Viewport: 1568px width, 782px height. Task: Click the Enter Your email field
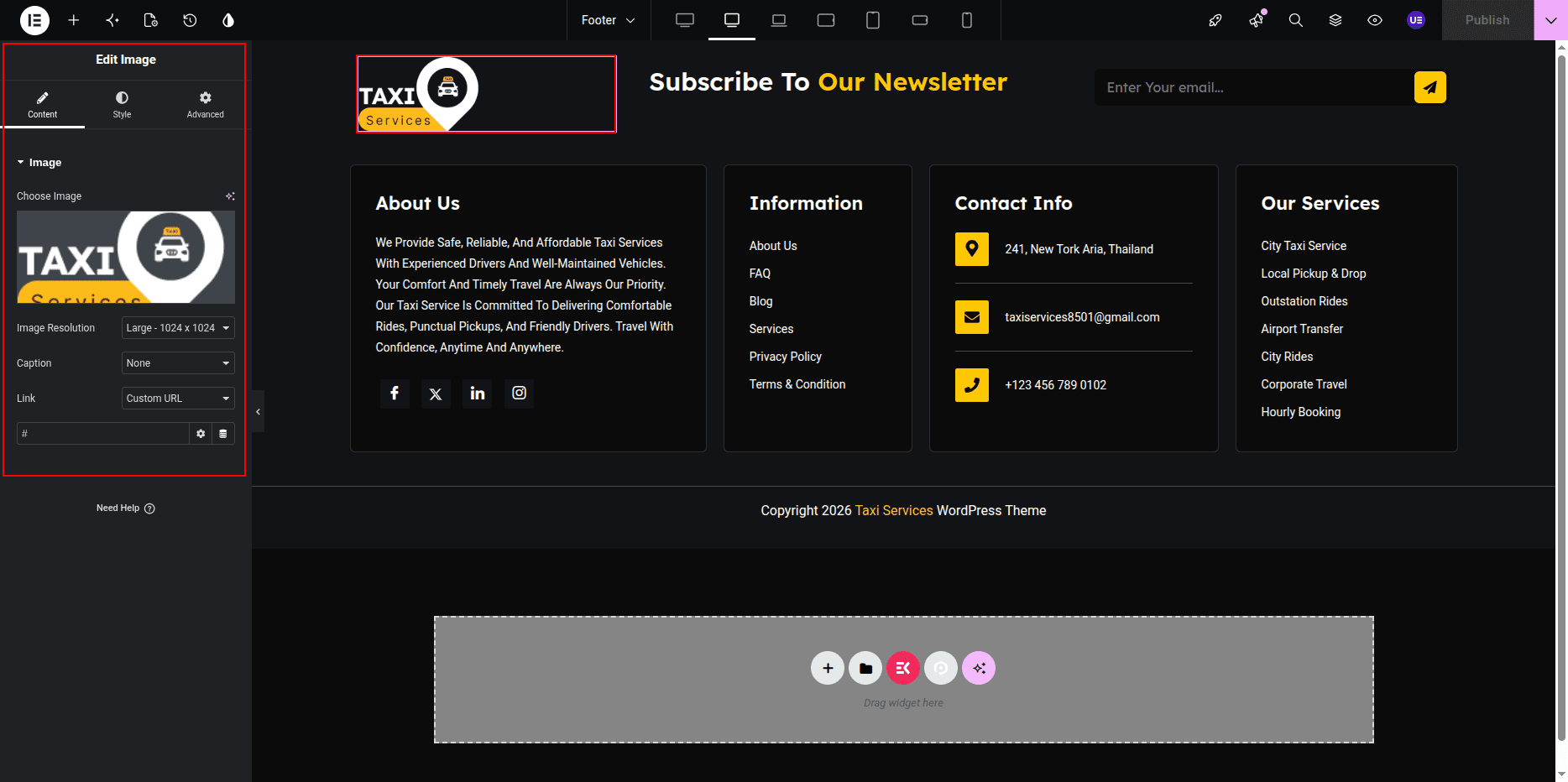(x=1253, y=87)
